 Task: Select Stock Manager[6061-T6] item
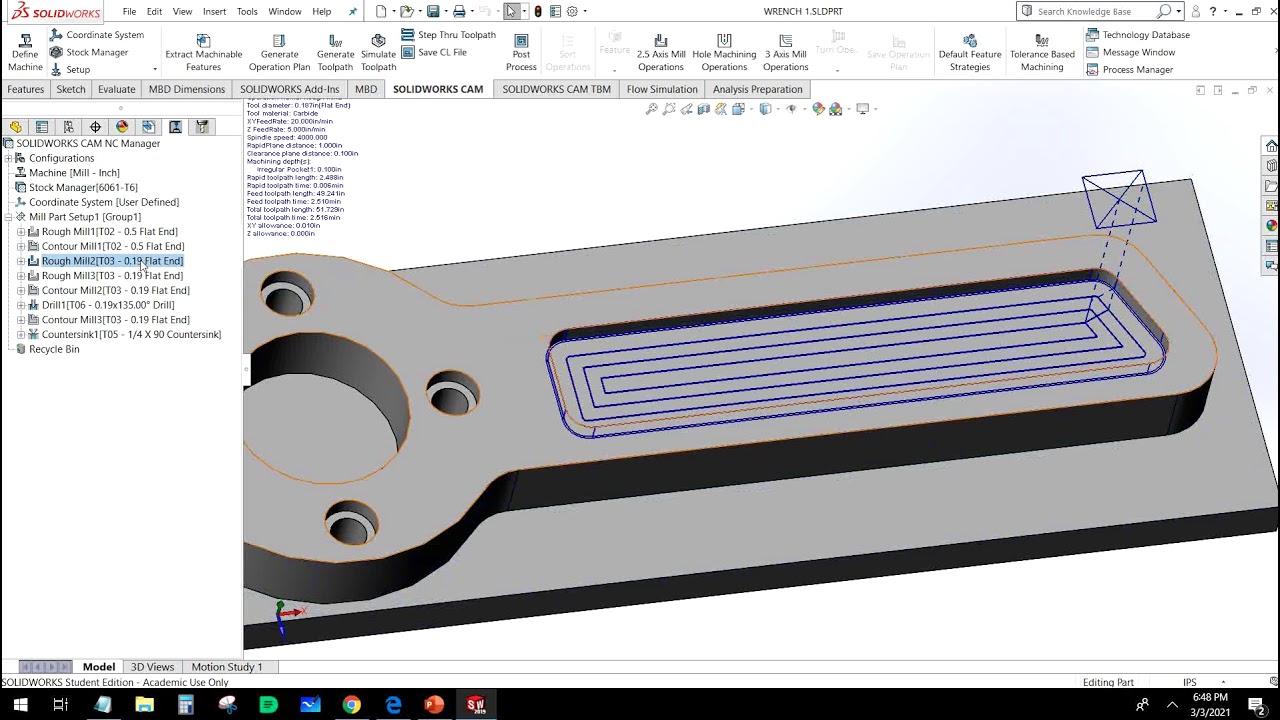point(83,187)
